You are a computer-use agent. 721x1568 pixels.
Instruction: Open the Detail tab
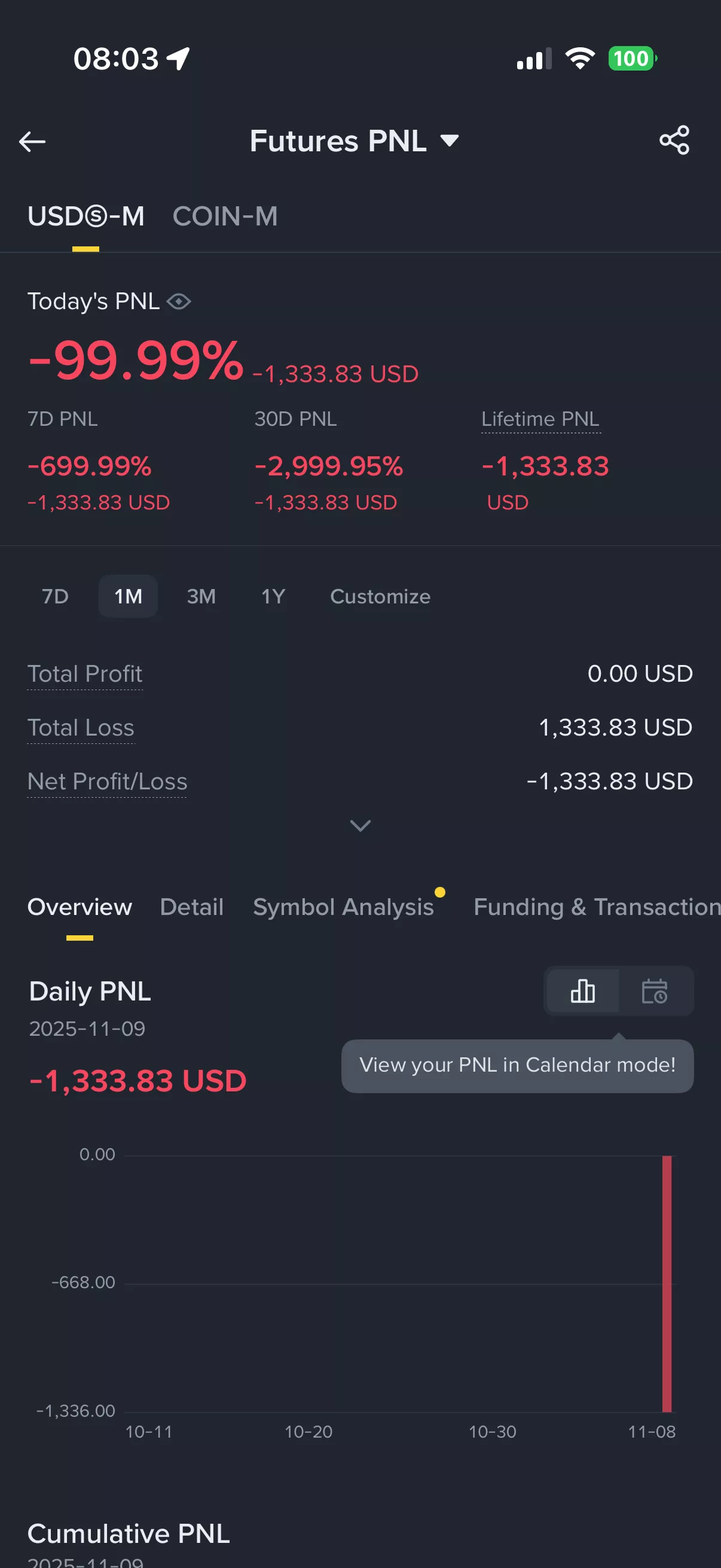point(192,907)
